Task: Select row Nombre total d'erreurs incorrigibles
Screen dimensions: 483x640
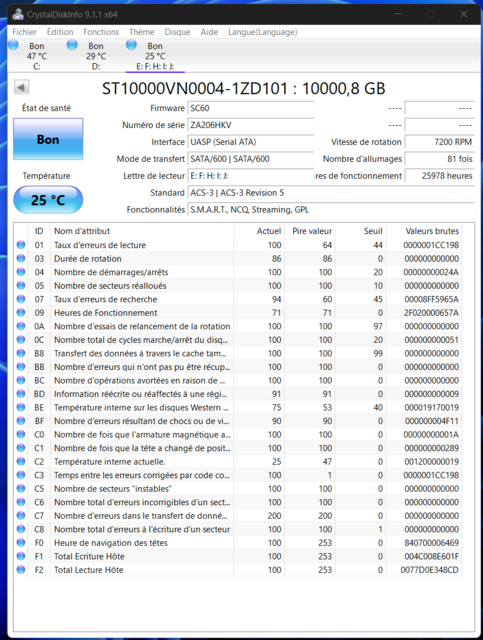Action: [x=238, y=502]
